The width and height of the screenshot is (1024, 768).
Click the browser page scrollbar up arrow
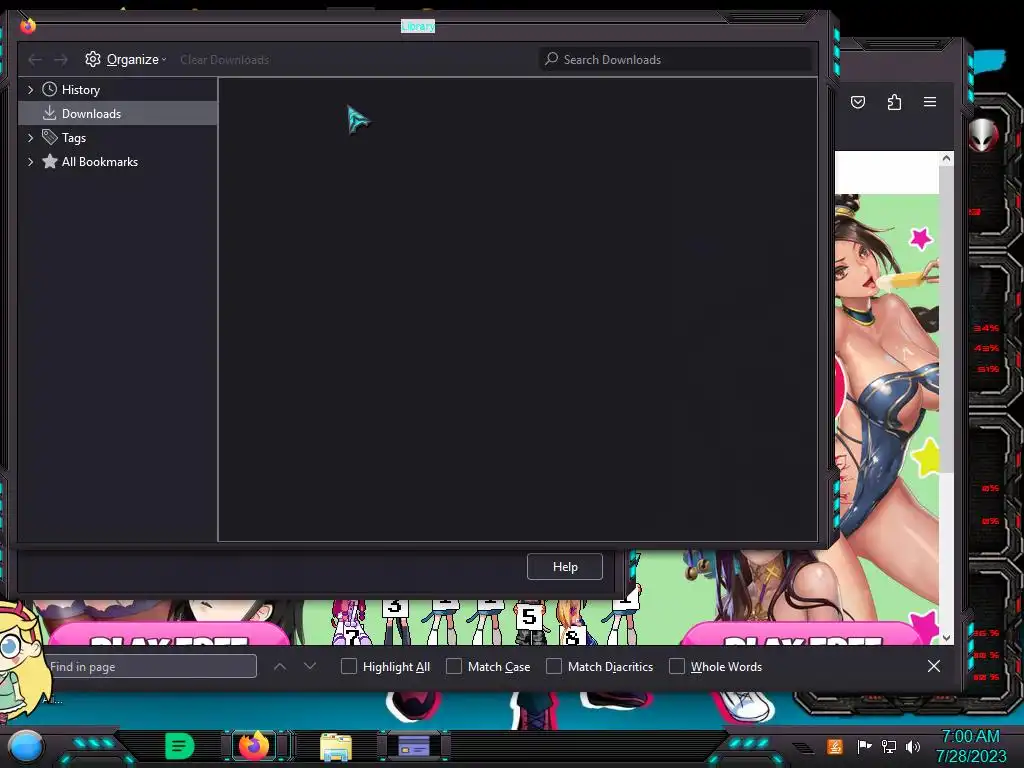tap(946, 159)
